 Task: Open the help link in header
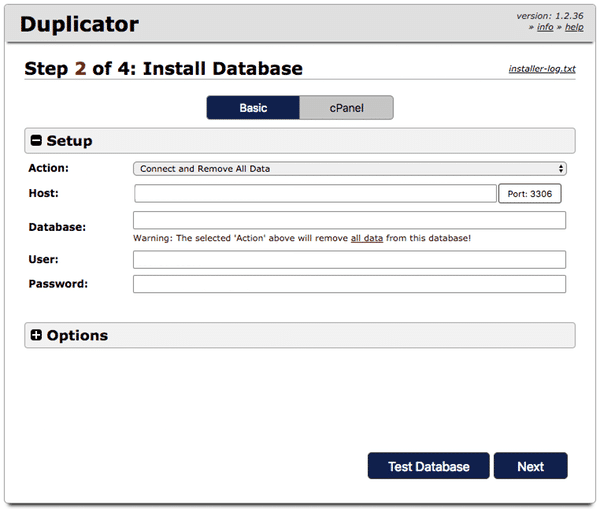tap(574, 27)
